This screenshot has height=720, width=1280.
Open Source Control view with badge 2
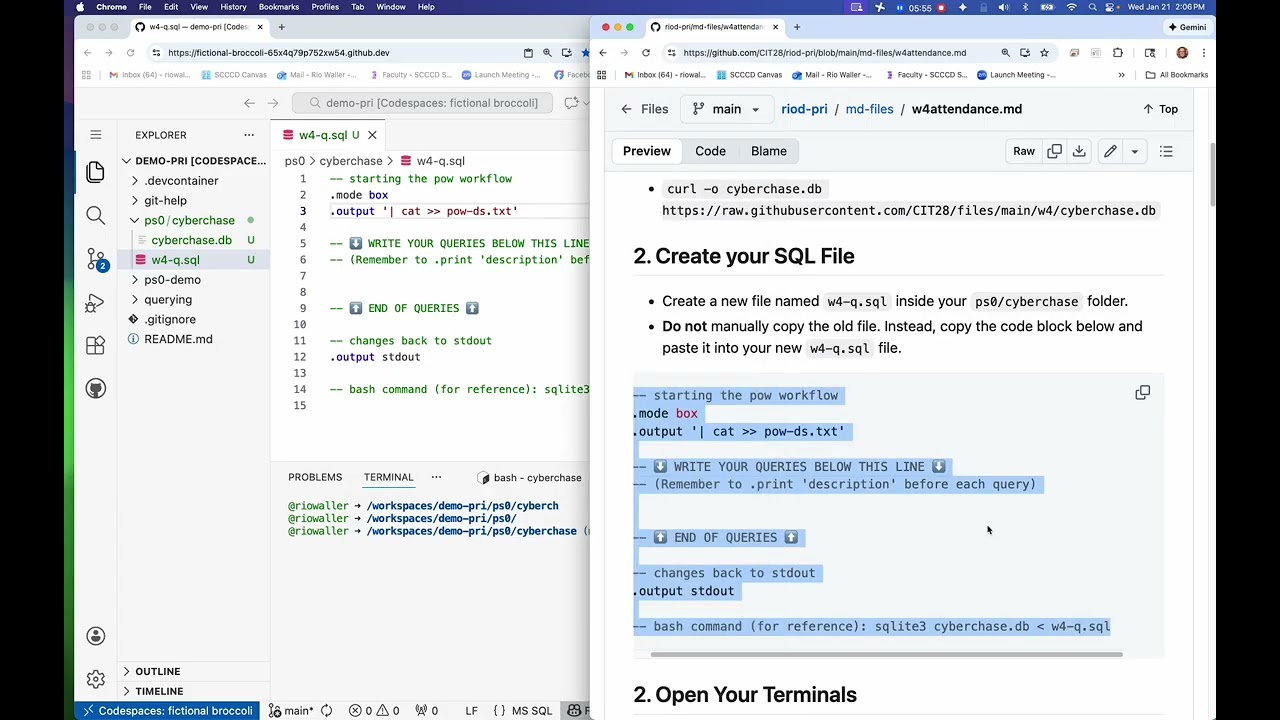point(96,259)
